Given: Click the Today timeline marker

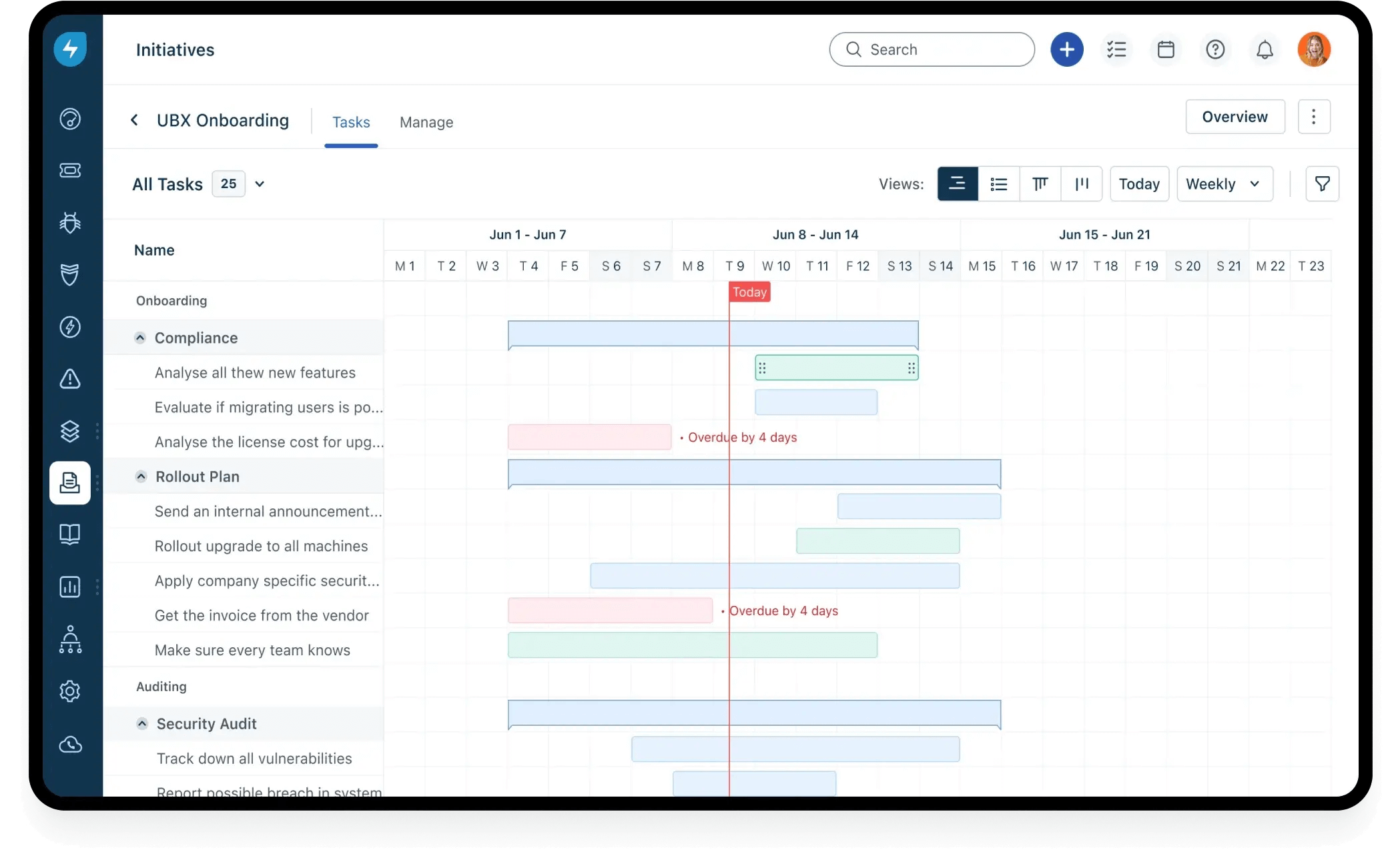Looking at the screenshot, I should coord(749,292).
